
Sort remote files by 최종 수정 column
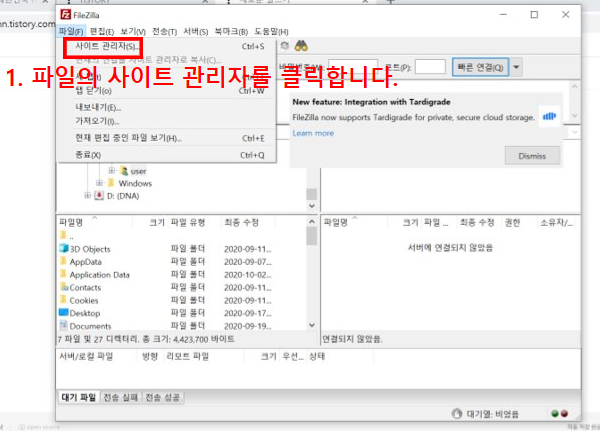click(x=478, y=222)
